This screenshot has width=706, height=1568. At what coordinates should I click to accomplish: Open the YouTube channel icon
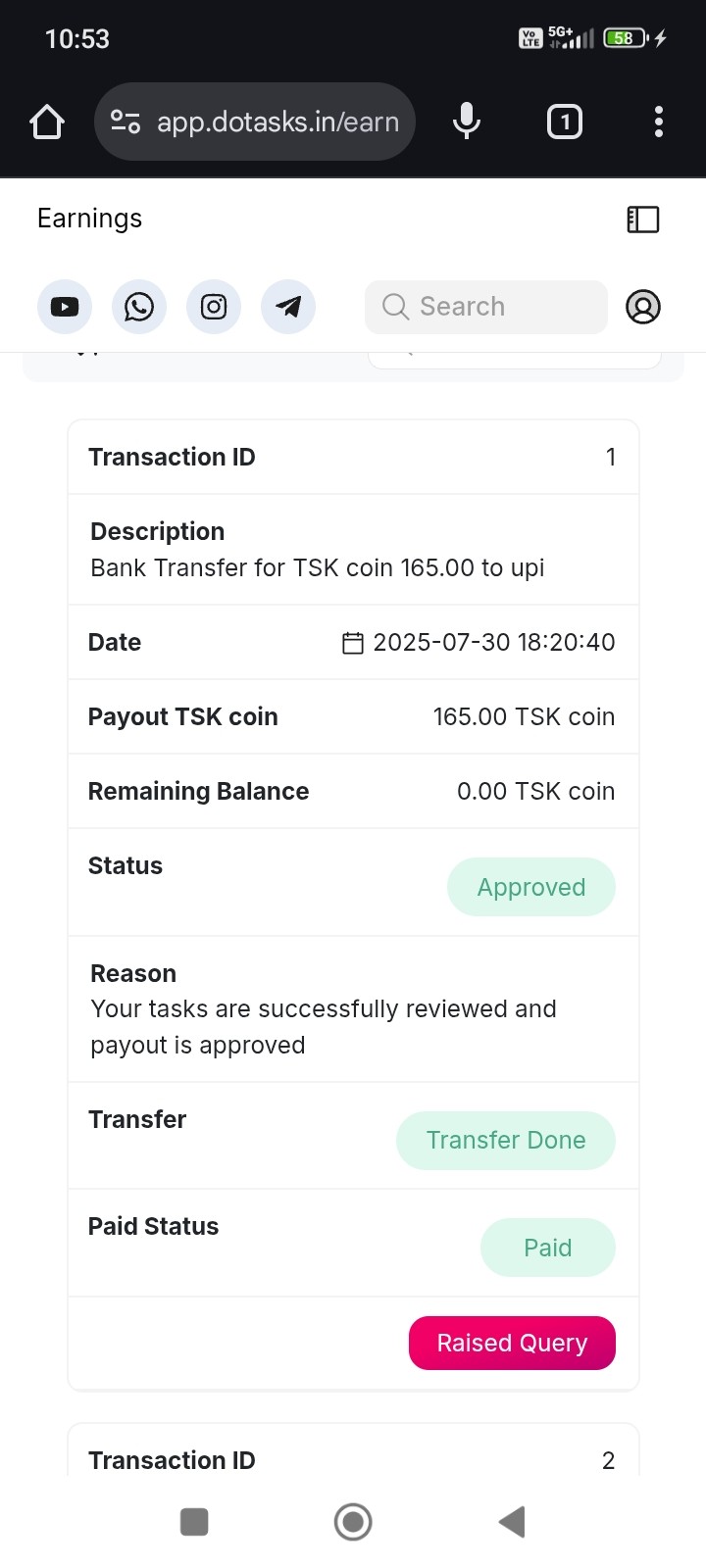tap(65, 307)
